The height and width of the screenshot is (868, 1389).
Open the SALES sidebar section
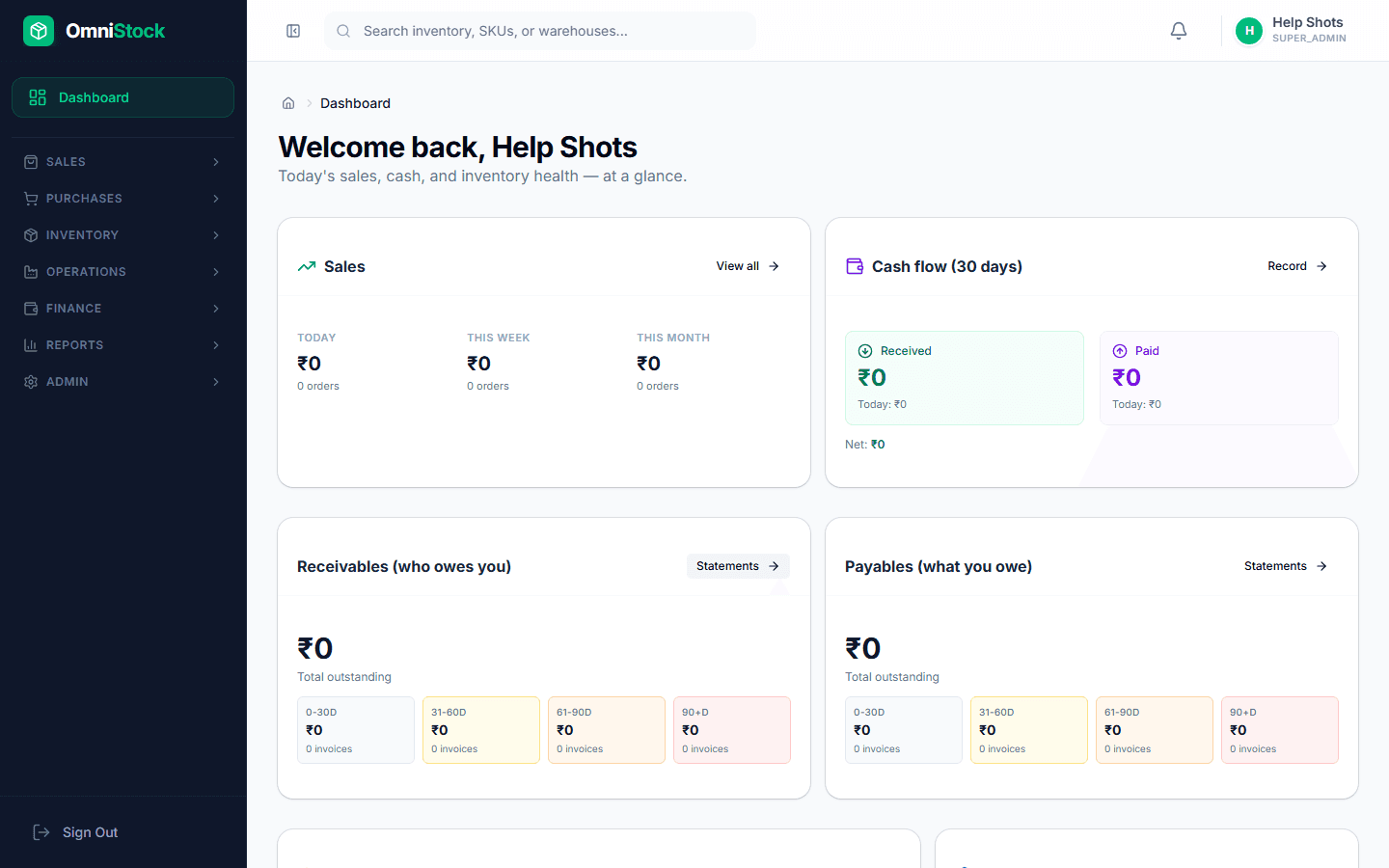[x=123, y=162]
